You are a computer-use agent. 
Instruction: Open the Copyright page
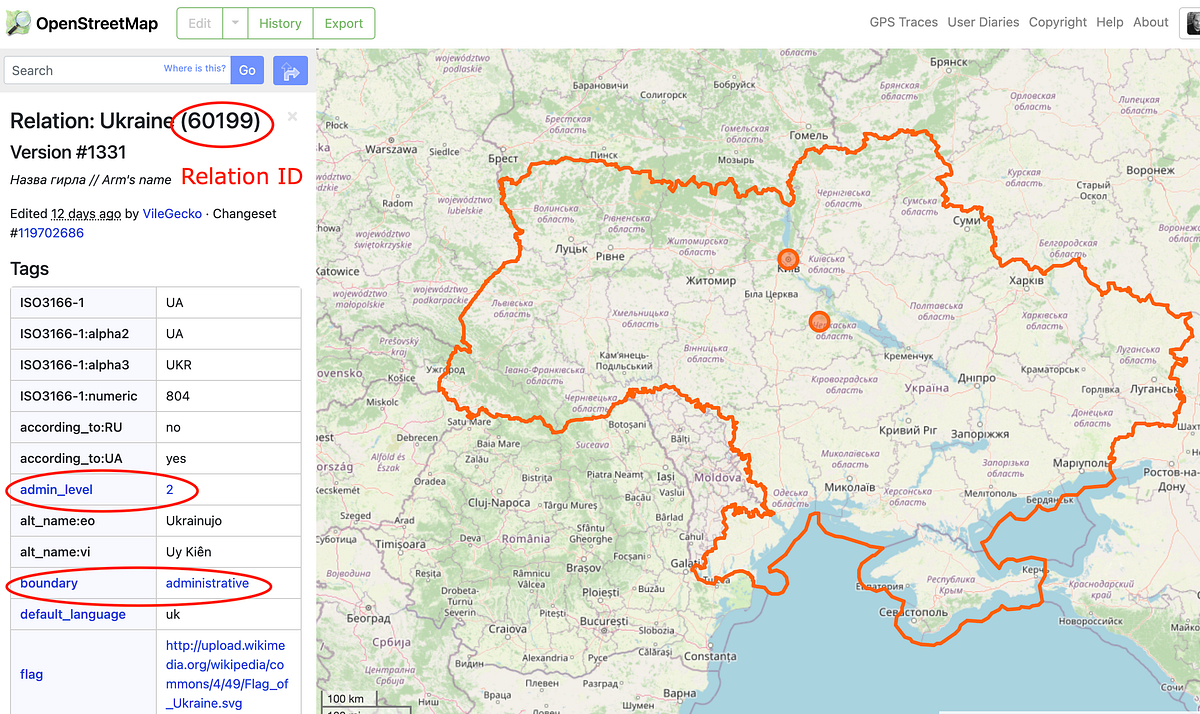pyautogui.click(x=1057, y=22)
